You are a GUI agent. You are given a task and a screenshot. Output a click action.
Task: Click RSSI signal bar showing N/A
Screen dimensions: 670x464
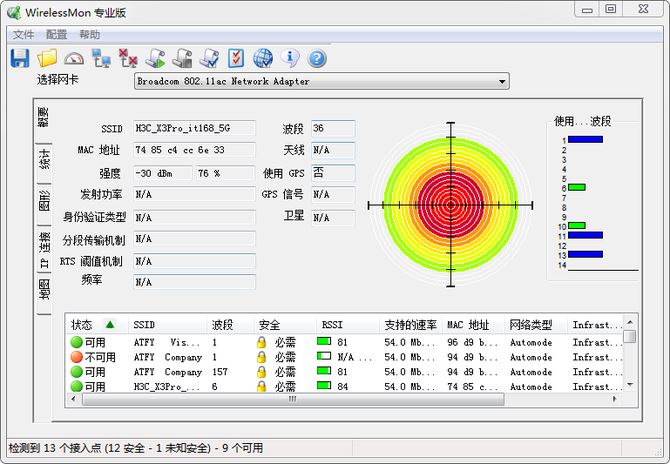pos(324,356)
